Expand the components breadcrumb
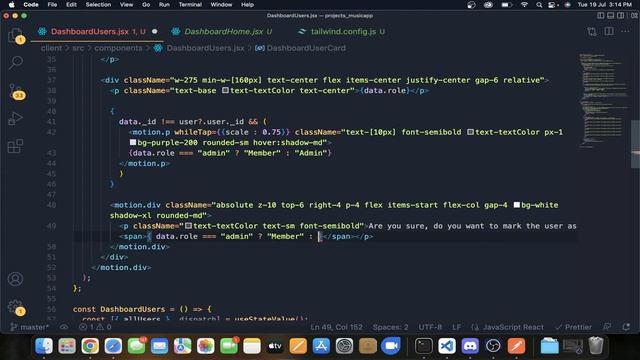 (x=118, y=48)
